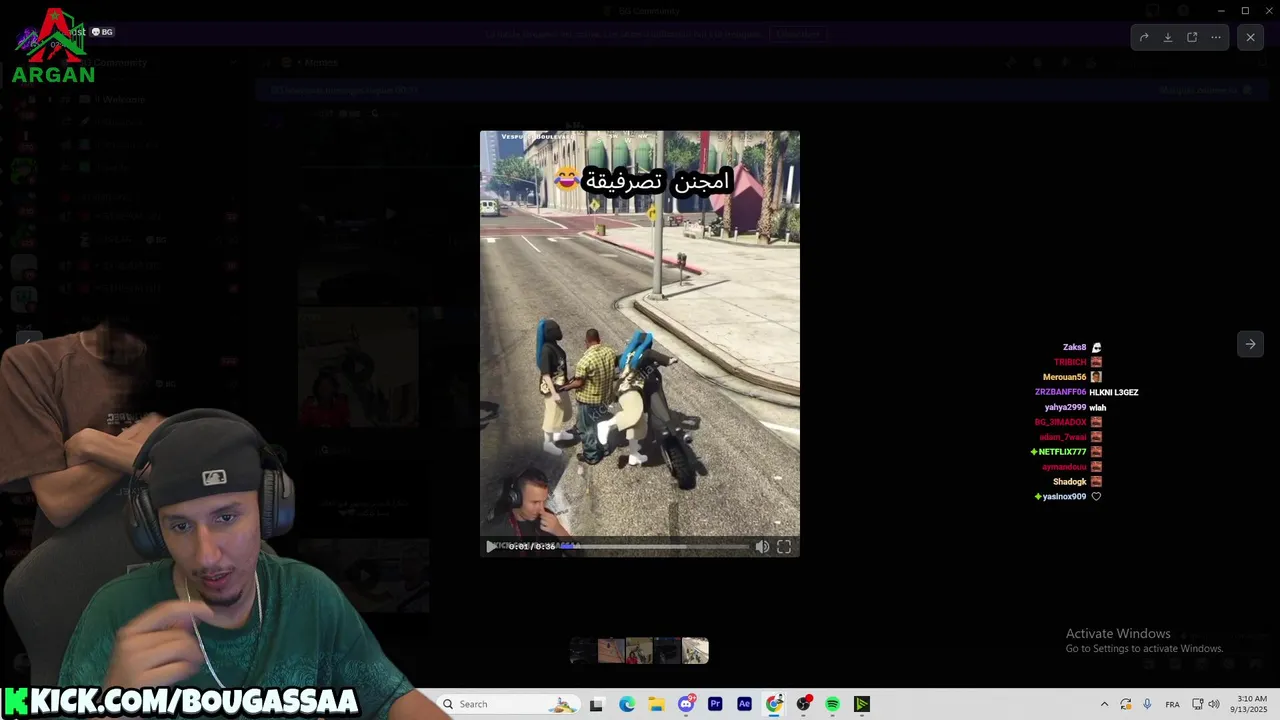Viewport: 1280px width, 720px height.
Task: Switch to Discord in the taskbar
Action: [686, 704]
